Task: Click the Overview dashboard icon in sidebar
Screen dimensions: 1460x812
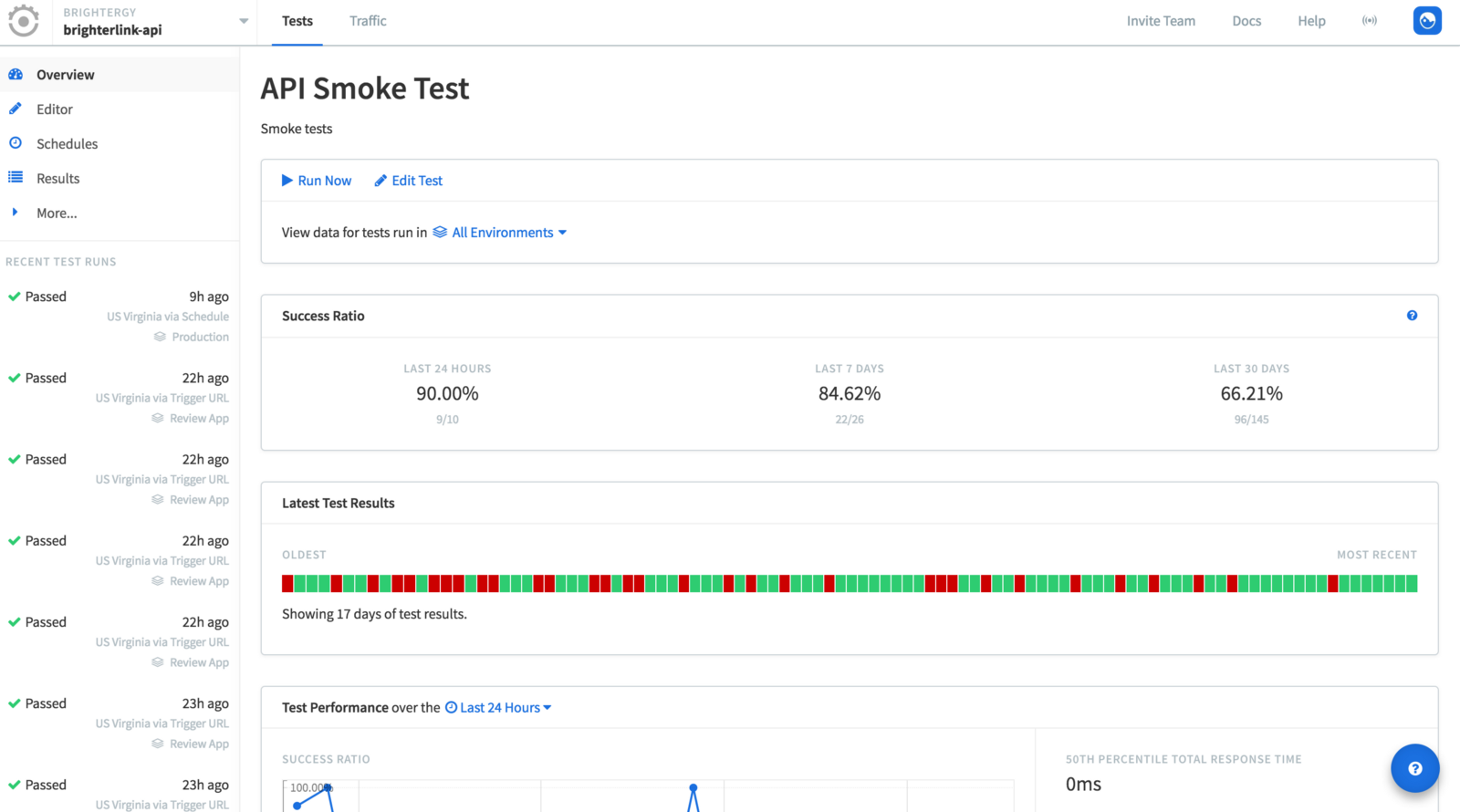Action: pyautogui.click(x=16, y=75)
